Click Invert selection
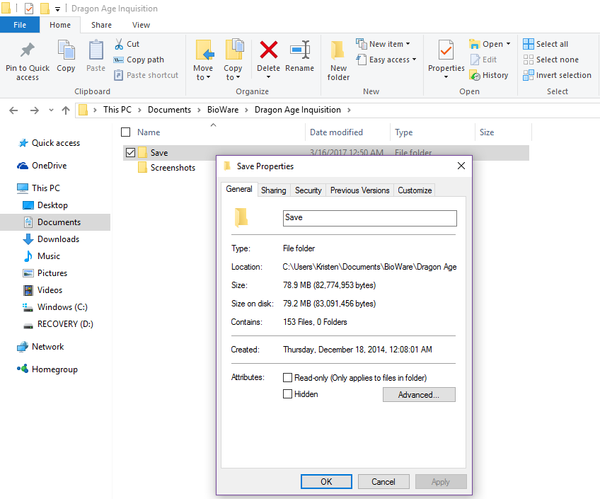This screenshot has height=499, width=600. (x=557, y=75)
